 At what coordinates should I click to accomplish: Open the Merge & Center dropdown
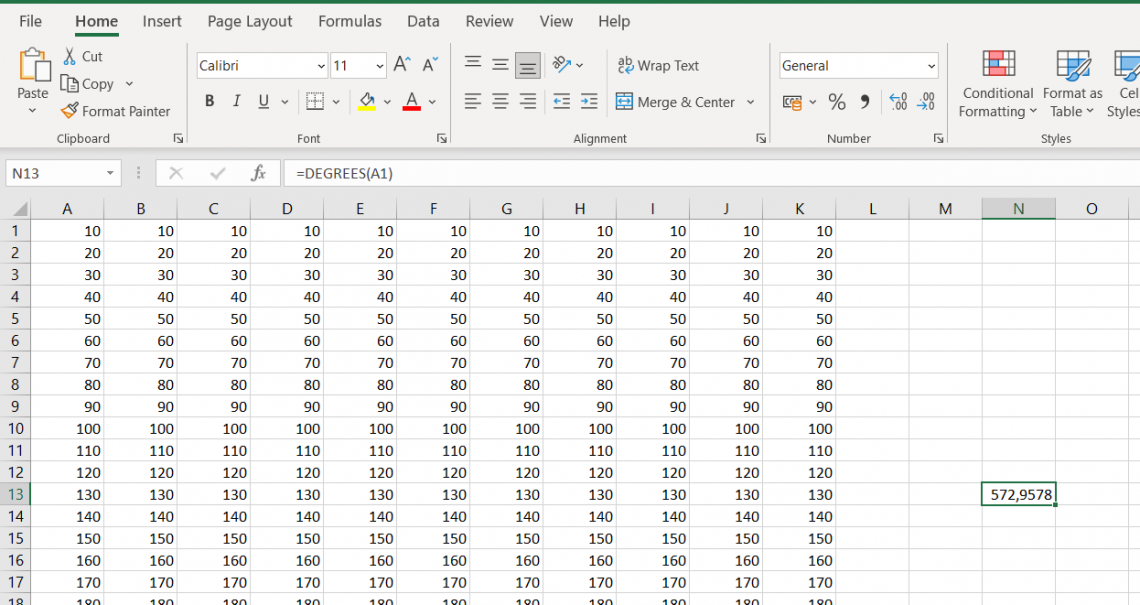click(x=751, y=101)
